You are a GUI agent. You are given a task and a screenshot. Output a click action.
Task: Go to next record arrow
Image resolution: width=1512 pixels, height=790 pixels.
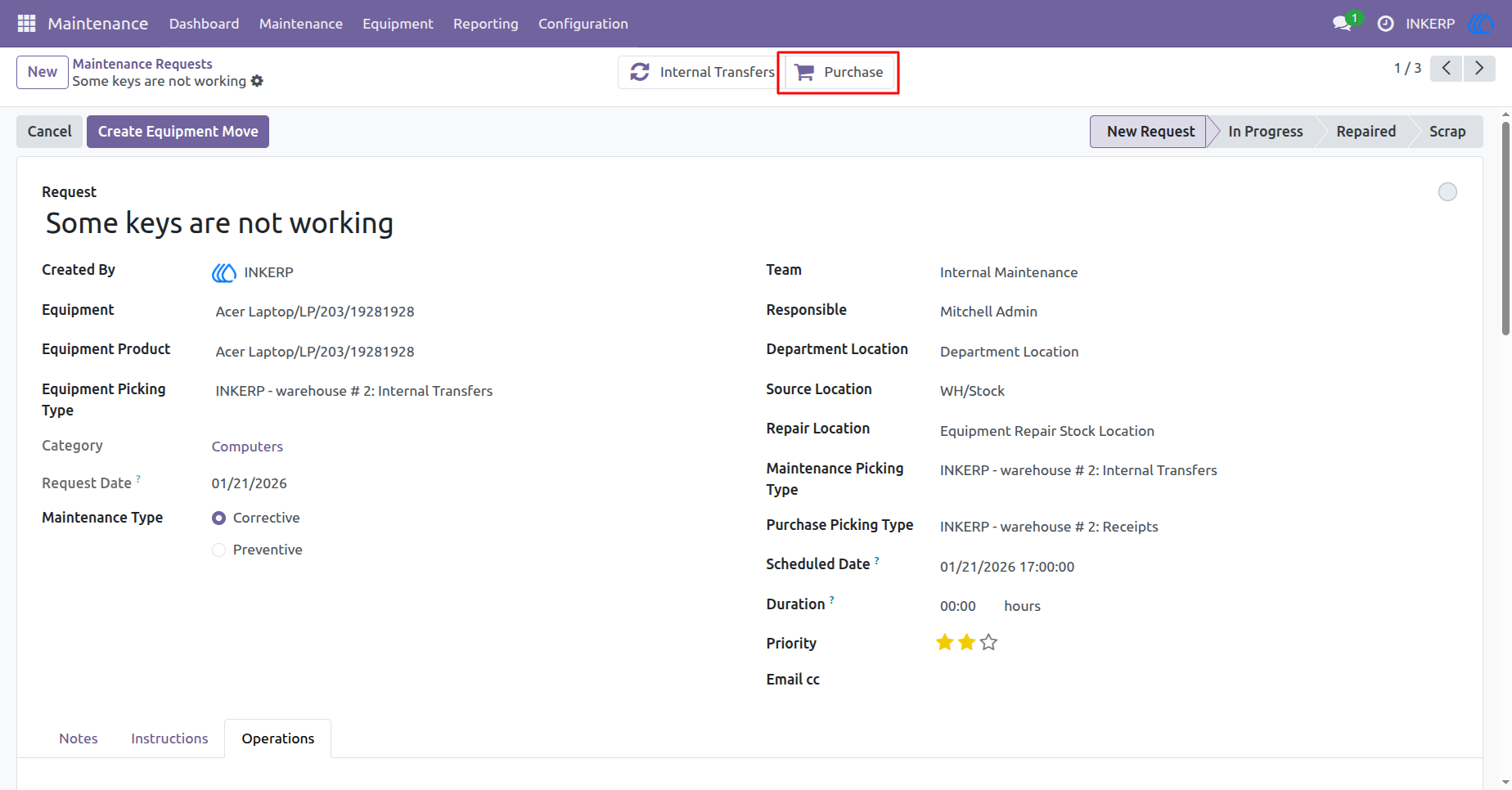pos(1479,69)
